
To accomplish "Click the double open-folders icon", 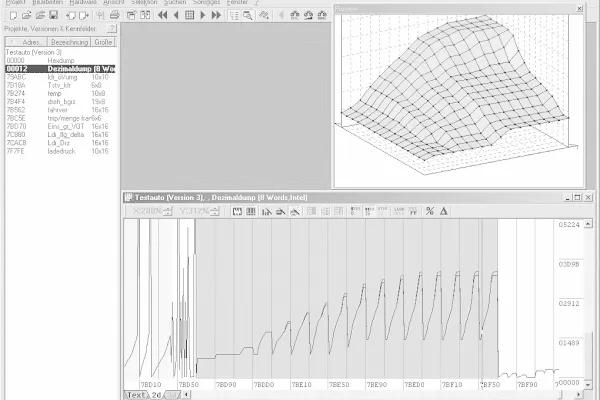I will [x=40, y=15].
